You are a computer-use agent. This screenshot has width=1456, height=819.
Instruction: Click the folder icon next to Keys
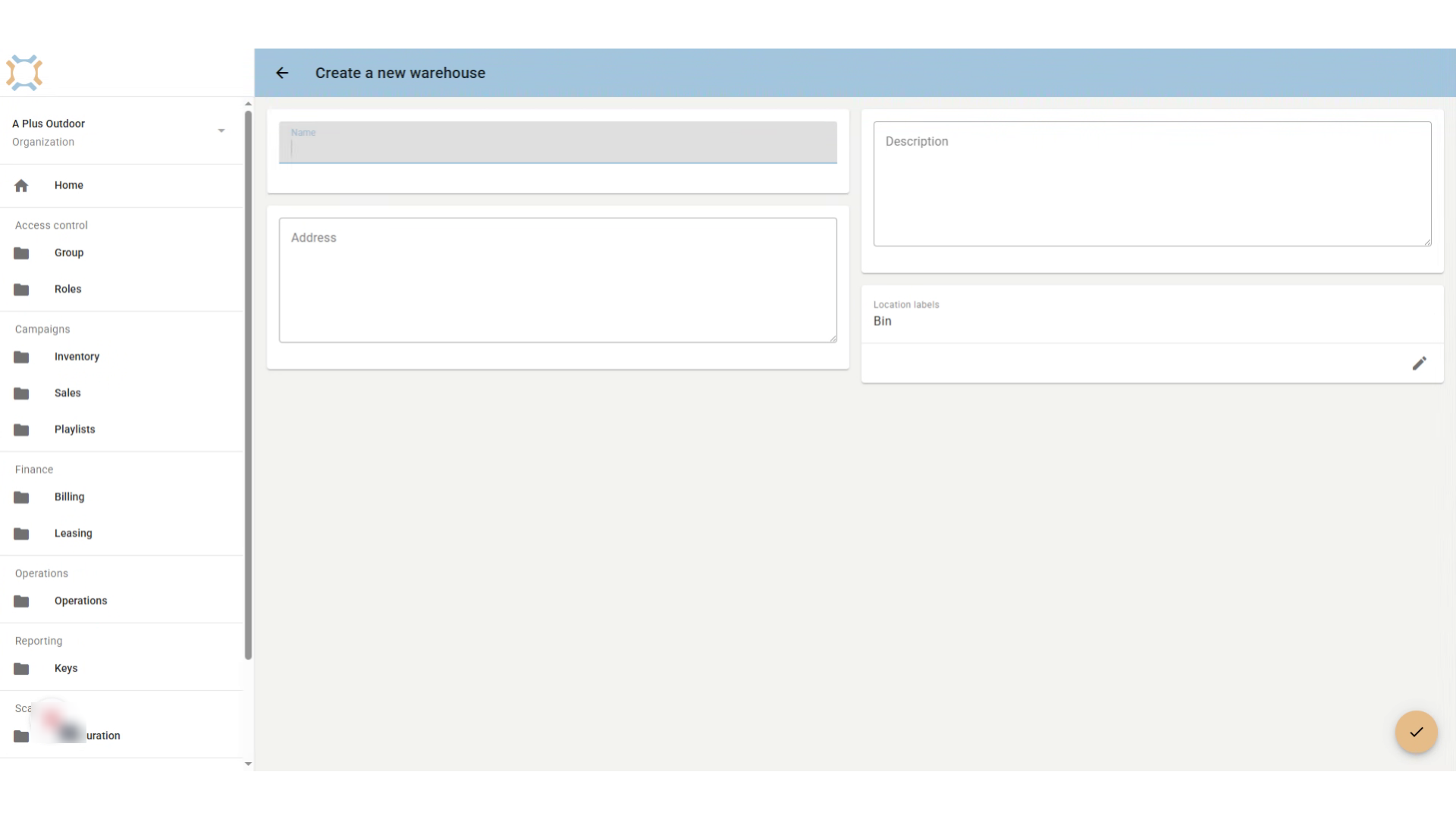coord(21,669)
